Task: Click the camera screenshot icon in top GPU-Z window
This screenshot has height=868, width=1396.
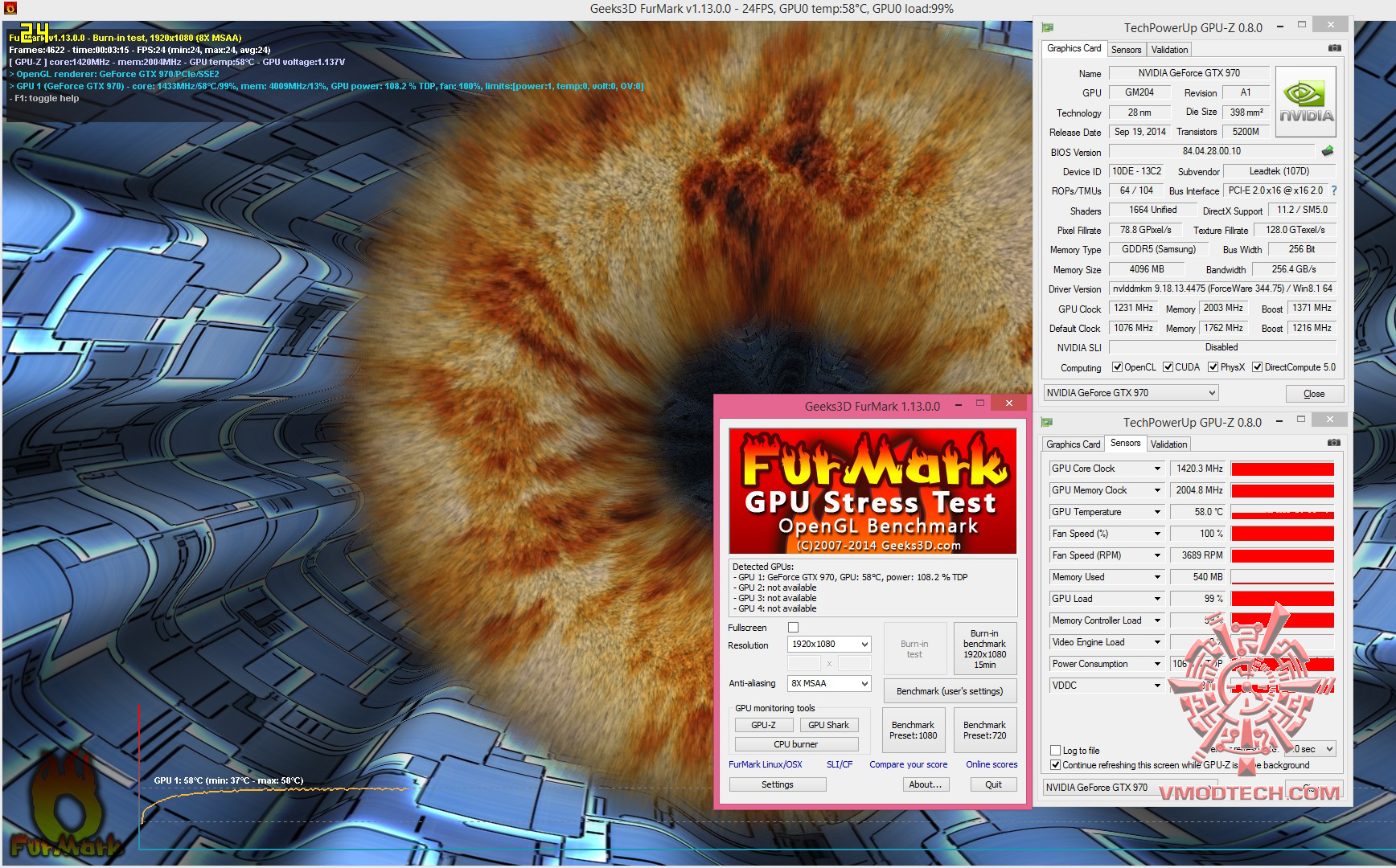Action: [x=1334, y=48]
